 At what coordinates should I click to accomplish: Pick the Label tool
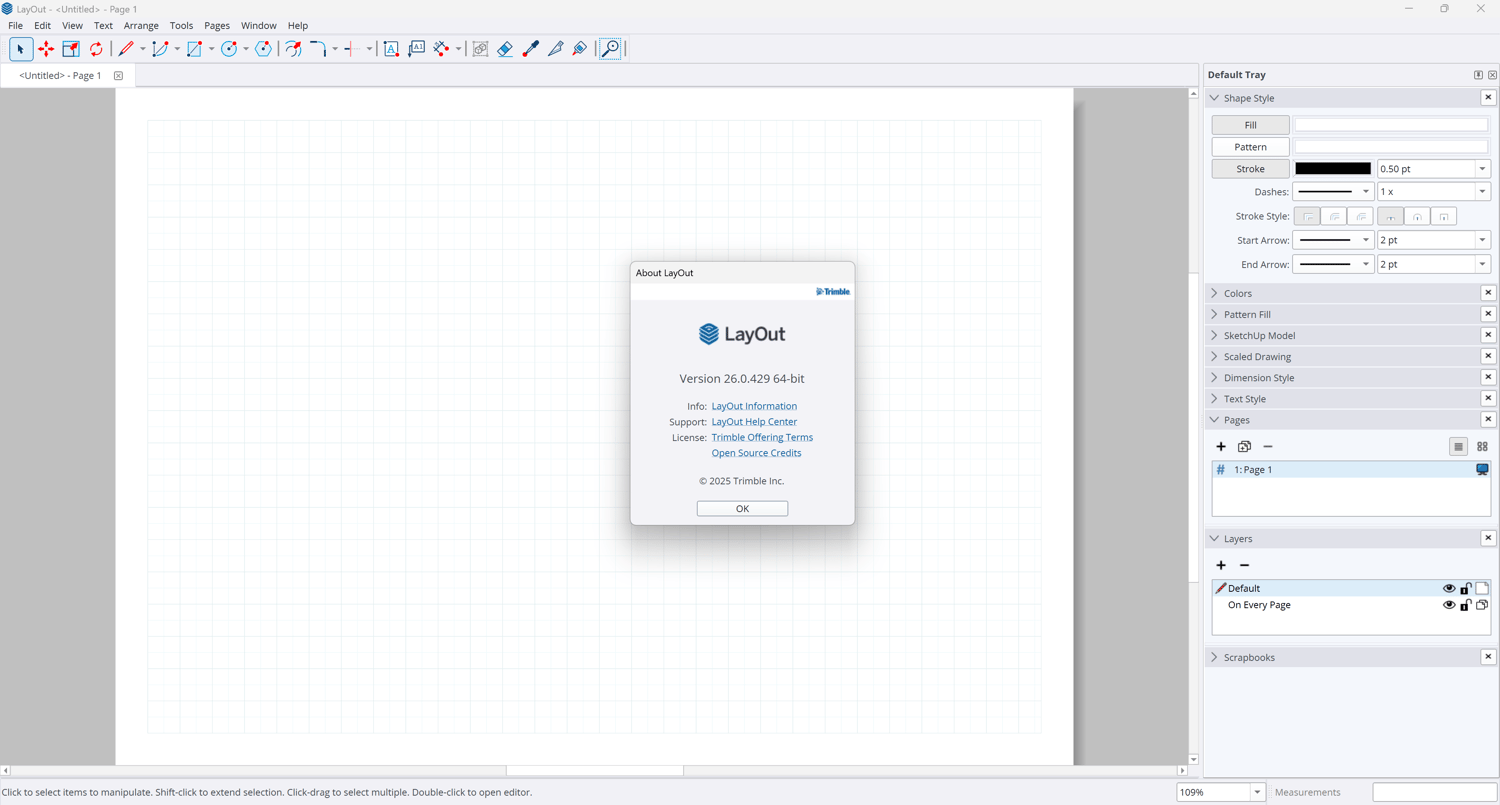[x=416, y=49]
